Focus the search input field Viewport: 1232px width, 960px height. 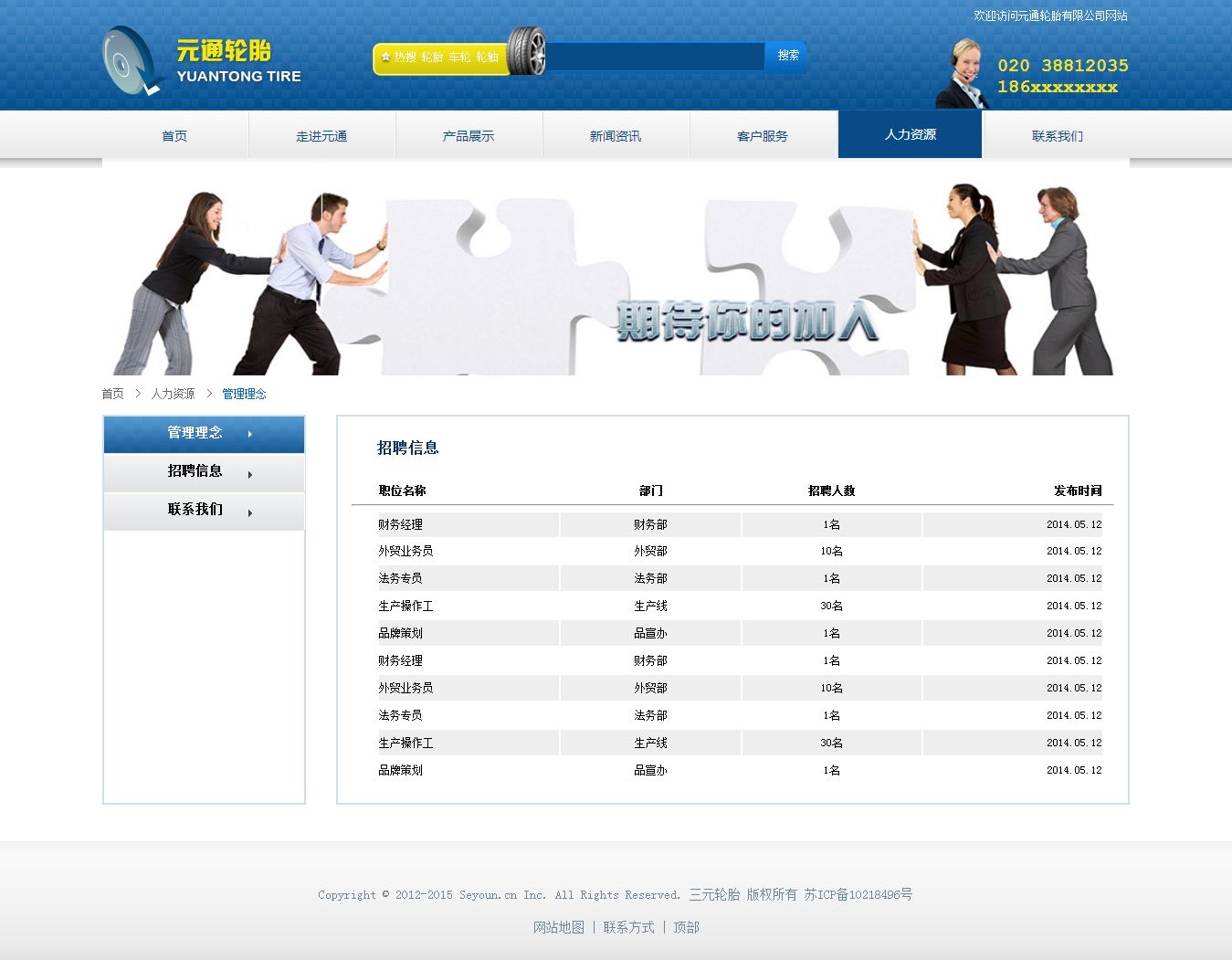point(655,57)
